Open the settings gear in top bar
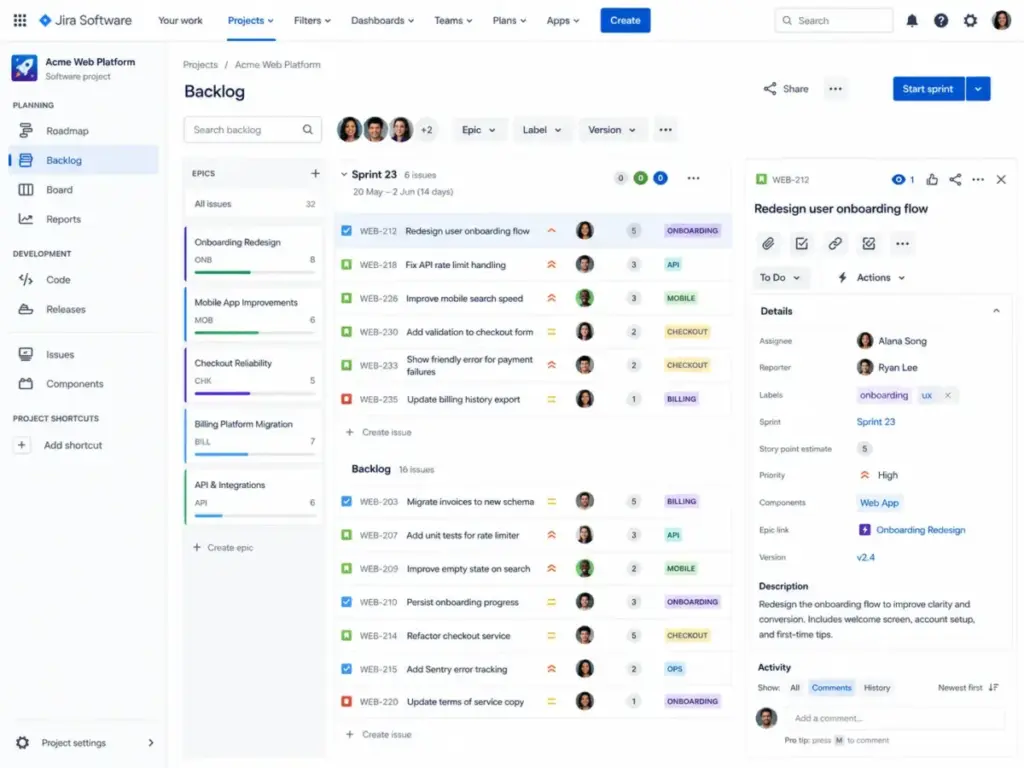 click(x=970, y=20)
